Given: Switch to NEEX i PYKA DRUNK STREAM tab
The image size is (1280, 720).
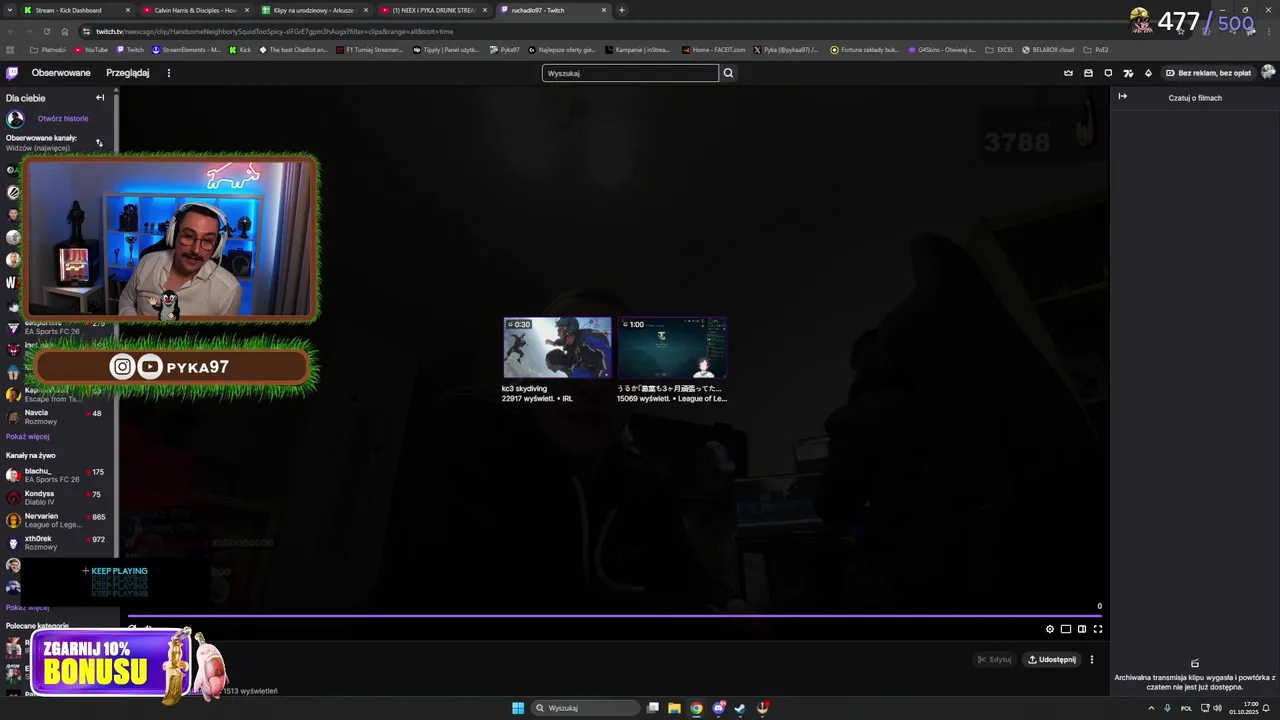Looking at the screenshot, I should point(433,10).
